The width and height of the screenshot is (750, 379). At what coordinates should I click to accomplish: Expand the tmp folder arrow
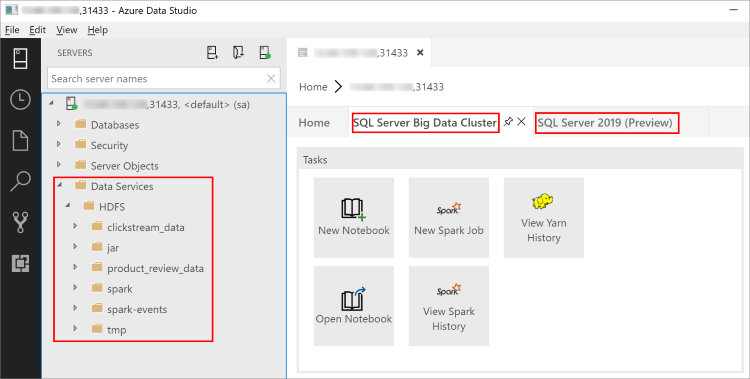click(75, 329)
